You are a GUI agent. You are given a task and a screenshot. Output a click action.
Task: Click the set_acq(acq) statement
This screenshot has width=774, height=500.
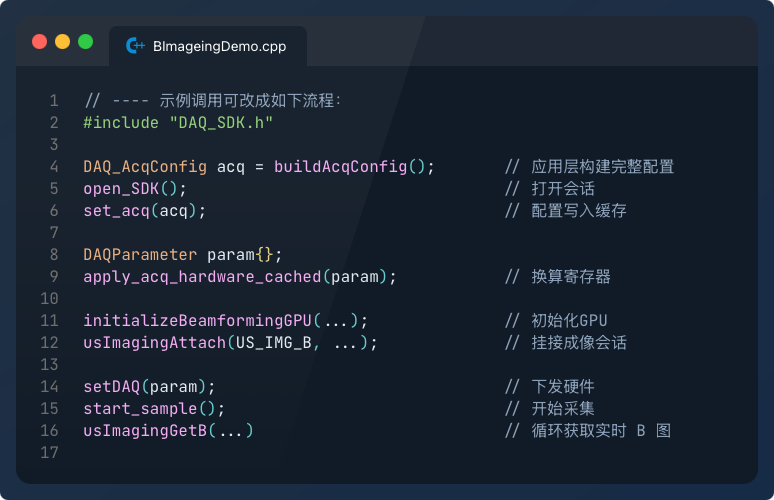[x=144, y=211]
